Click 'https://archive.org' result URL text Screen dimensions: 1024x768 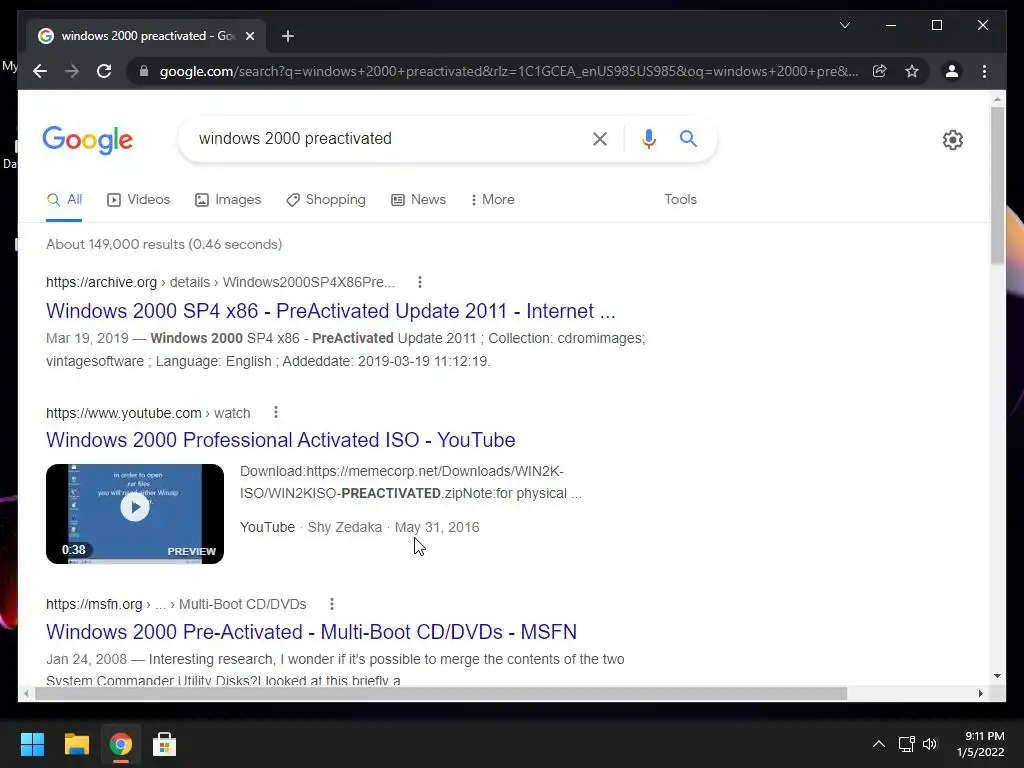pos(101,282)
